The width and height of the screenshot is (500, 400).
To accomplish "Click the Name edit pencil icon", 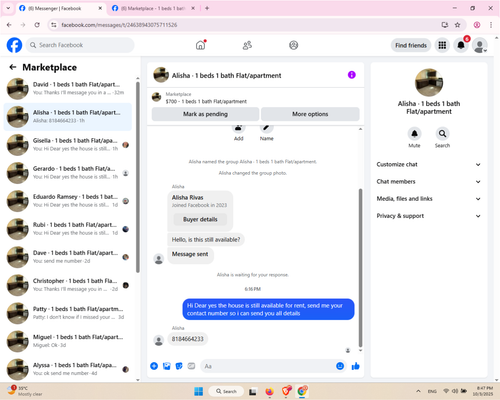I will [x=266, y=128].
